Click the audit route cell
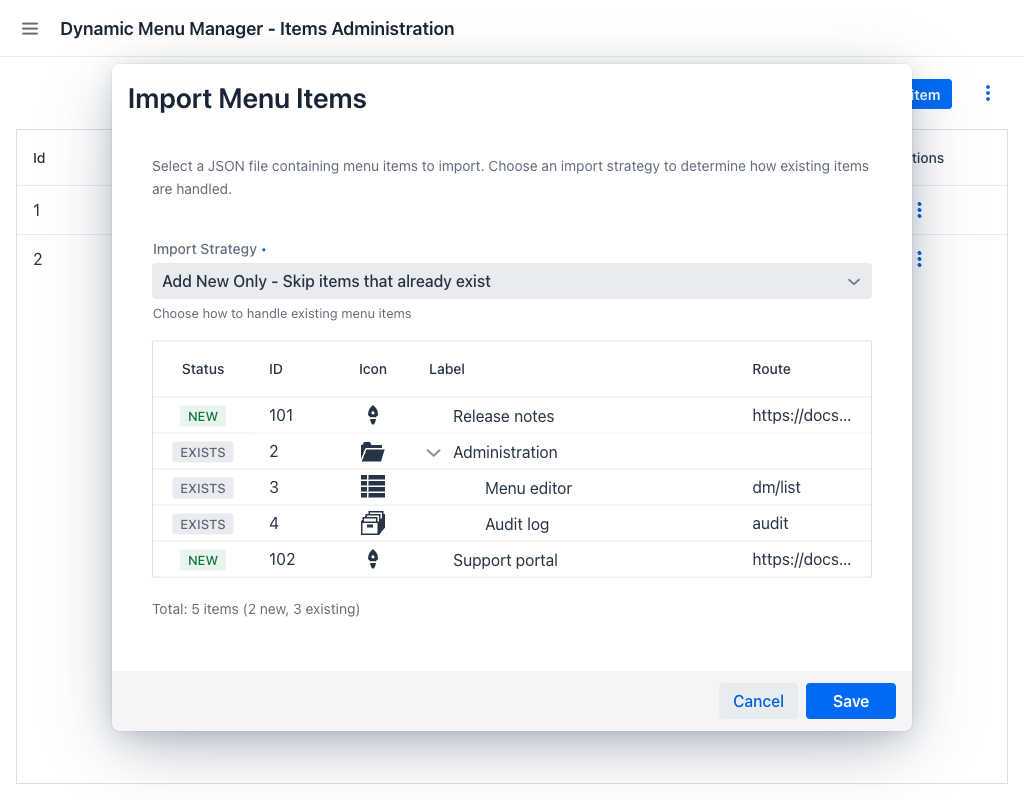Viewport: 1024px width, 800px height. tap(770, 523)
